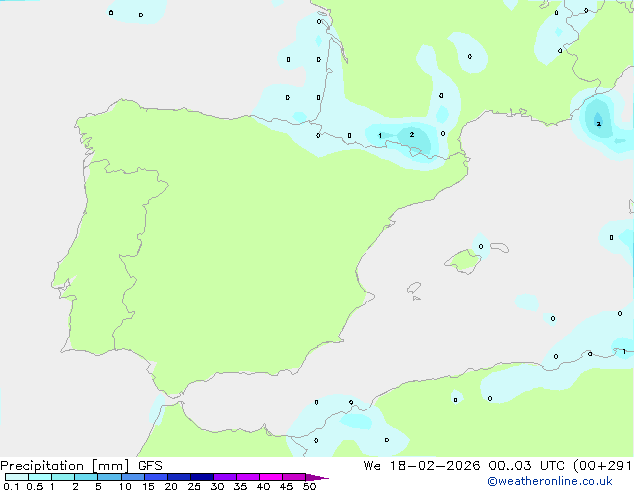Click the Mallorca island outline
The image size is (634, 490).
coord(463,261)
